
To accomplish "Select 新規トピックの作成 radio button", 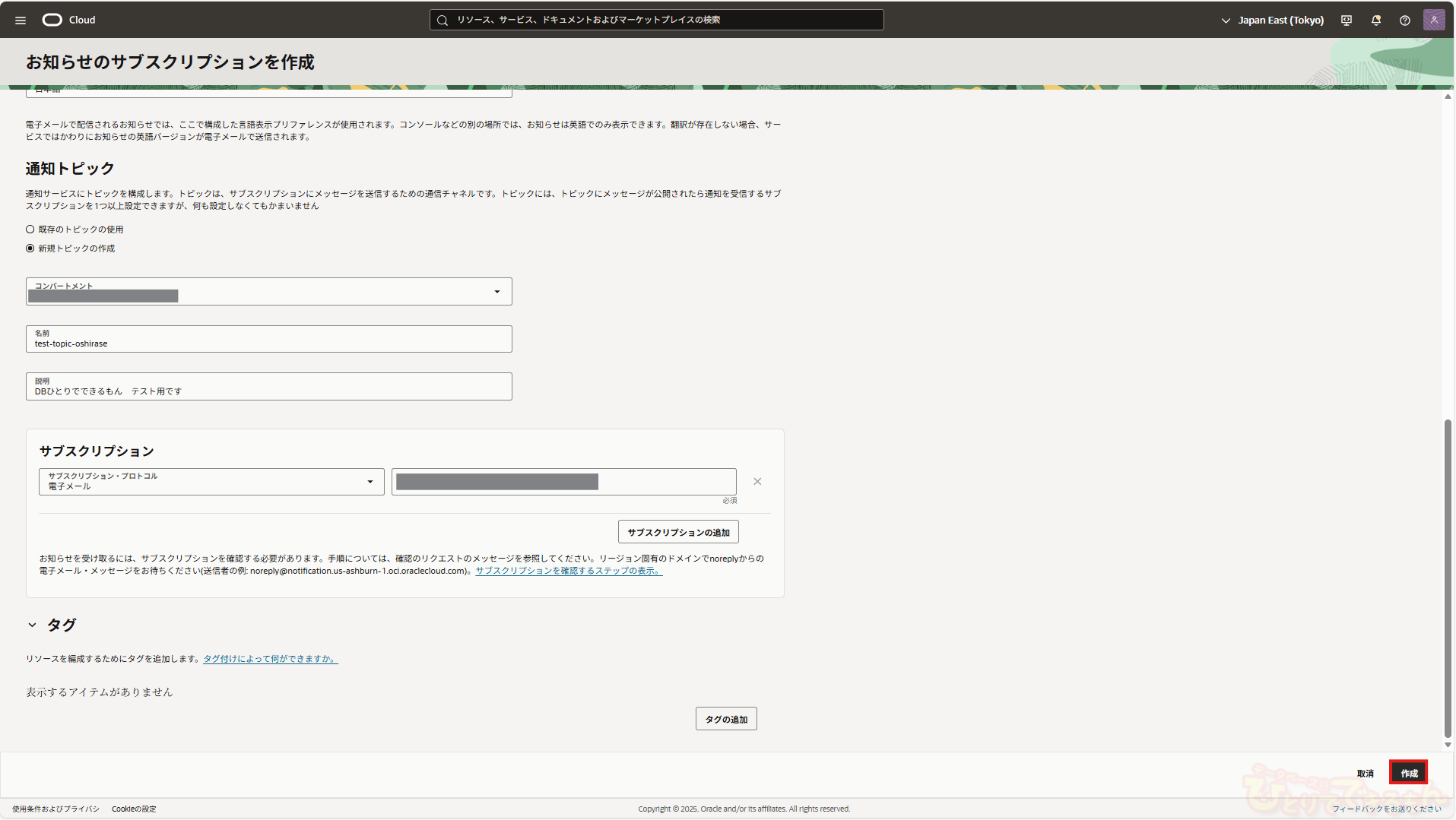I will point(30,249).
